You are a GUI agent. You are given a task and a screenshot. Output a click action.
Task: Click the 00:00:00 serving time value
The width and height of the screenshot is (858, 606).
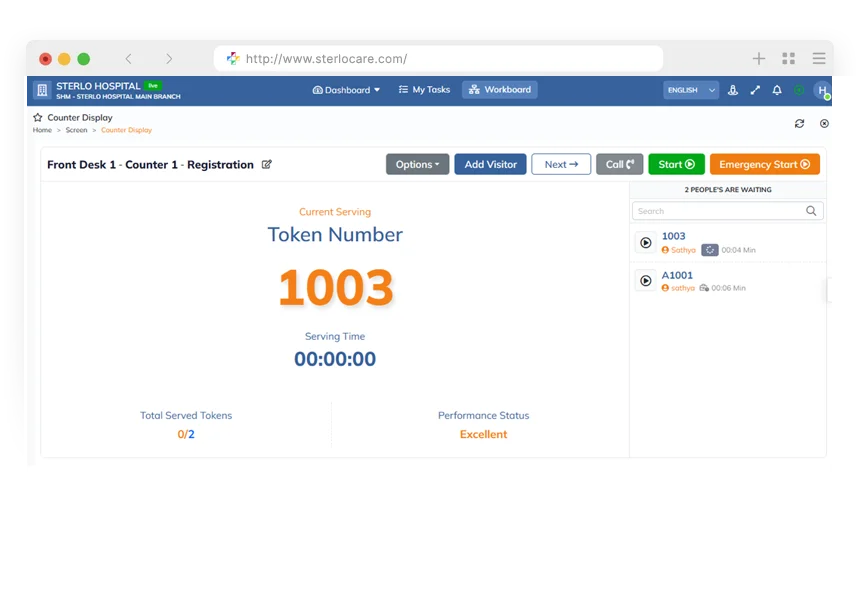point(335,359)
